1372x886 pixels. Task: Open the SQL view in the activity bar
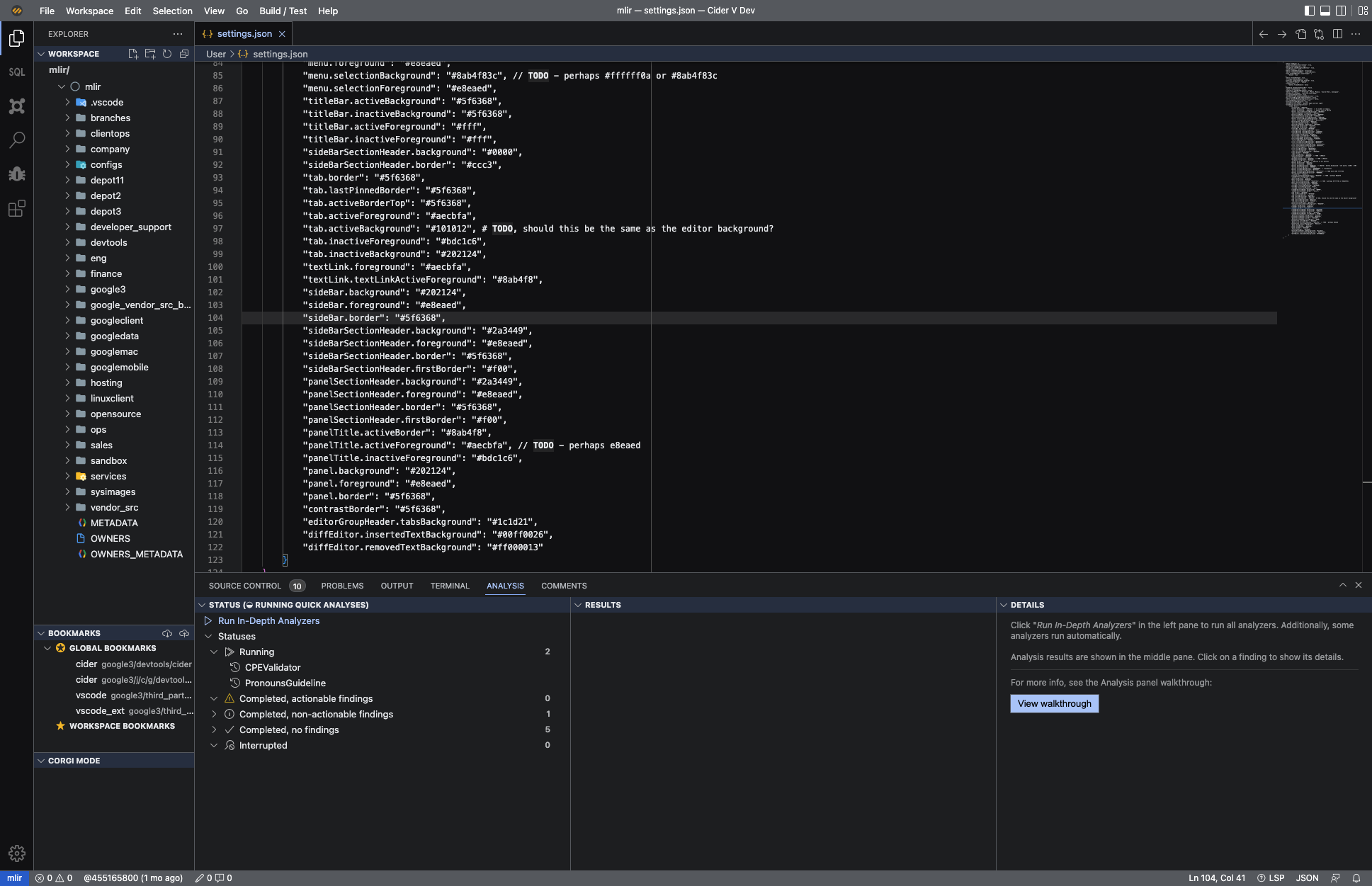pyautogui.click(x=16, y=72)
